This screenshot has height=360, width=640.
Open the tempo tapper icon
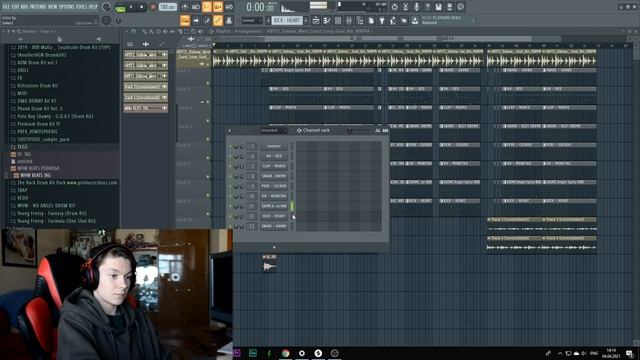pos(393,20)
